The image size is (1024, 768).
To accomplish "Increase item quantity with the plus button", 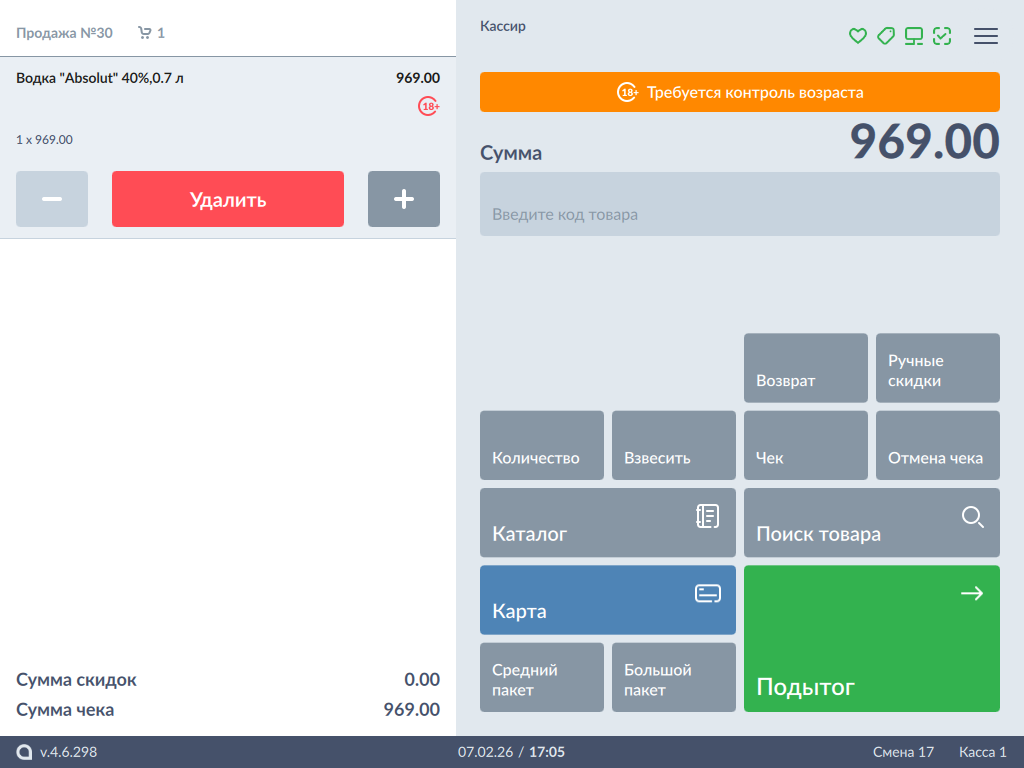I will pos(404,199).
